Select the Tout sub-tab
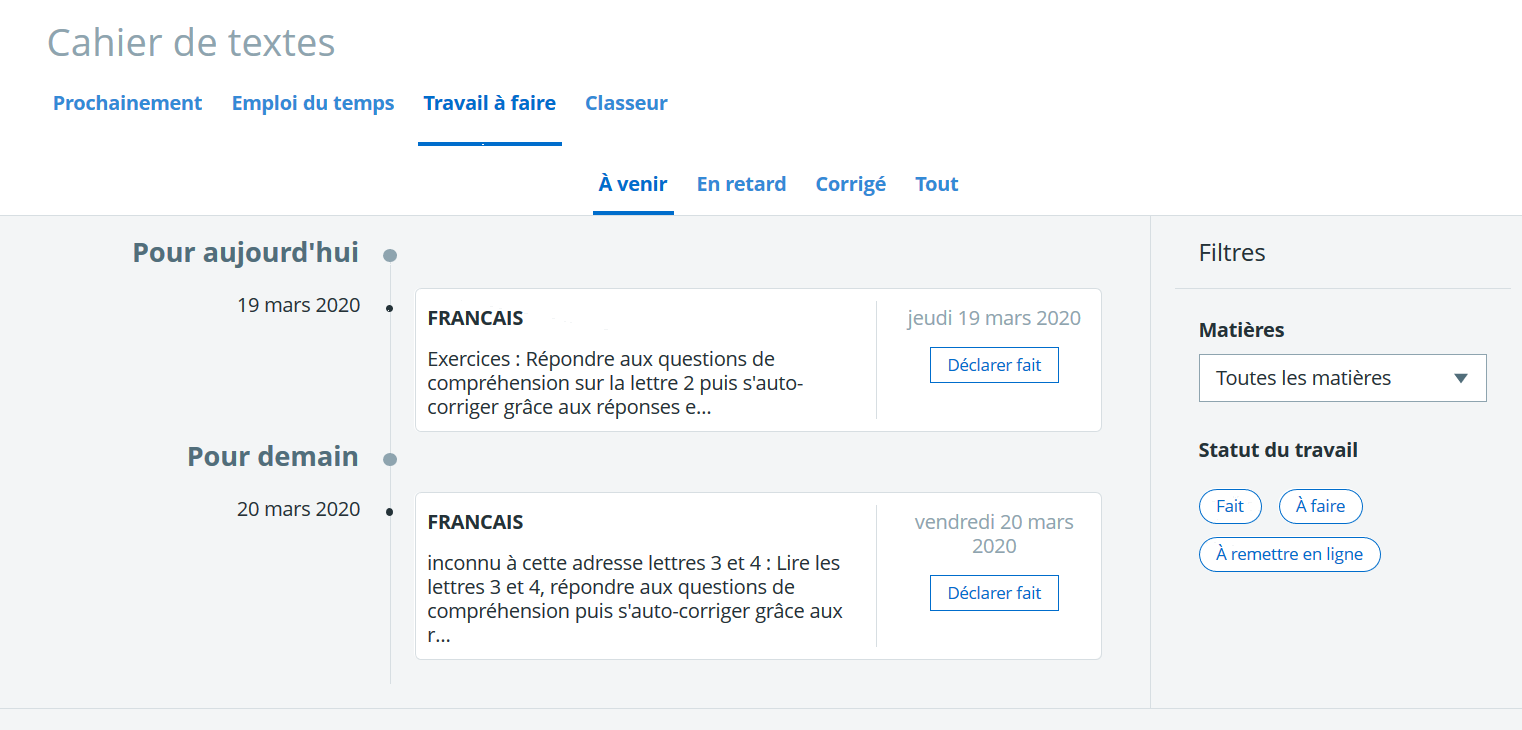1522x730 pixels. (937, 184)
